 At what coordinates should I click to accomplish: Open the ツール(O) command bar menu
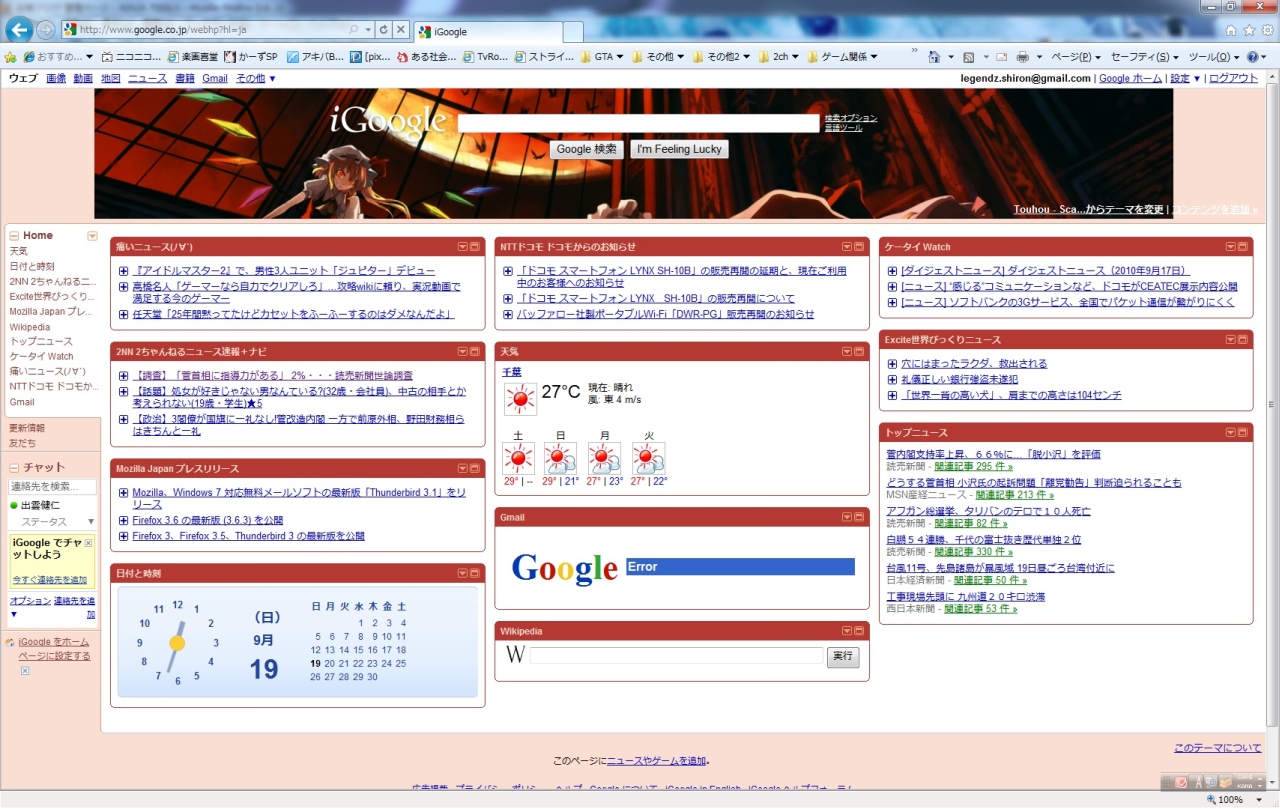tap(1215, 57)
